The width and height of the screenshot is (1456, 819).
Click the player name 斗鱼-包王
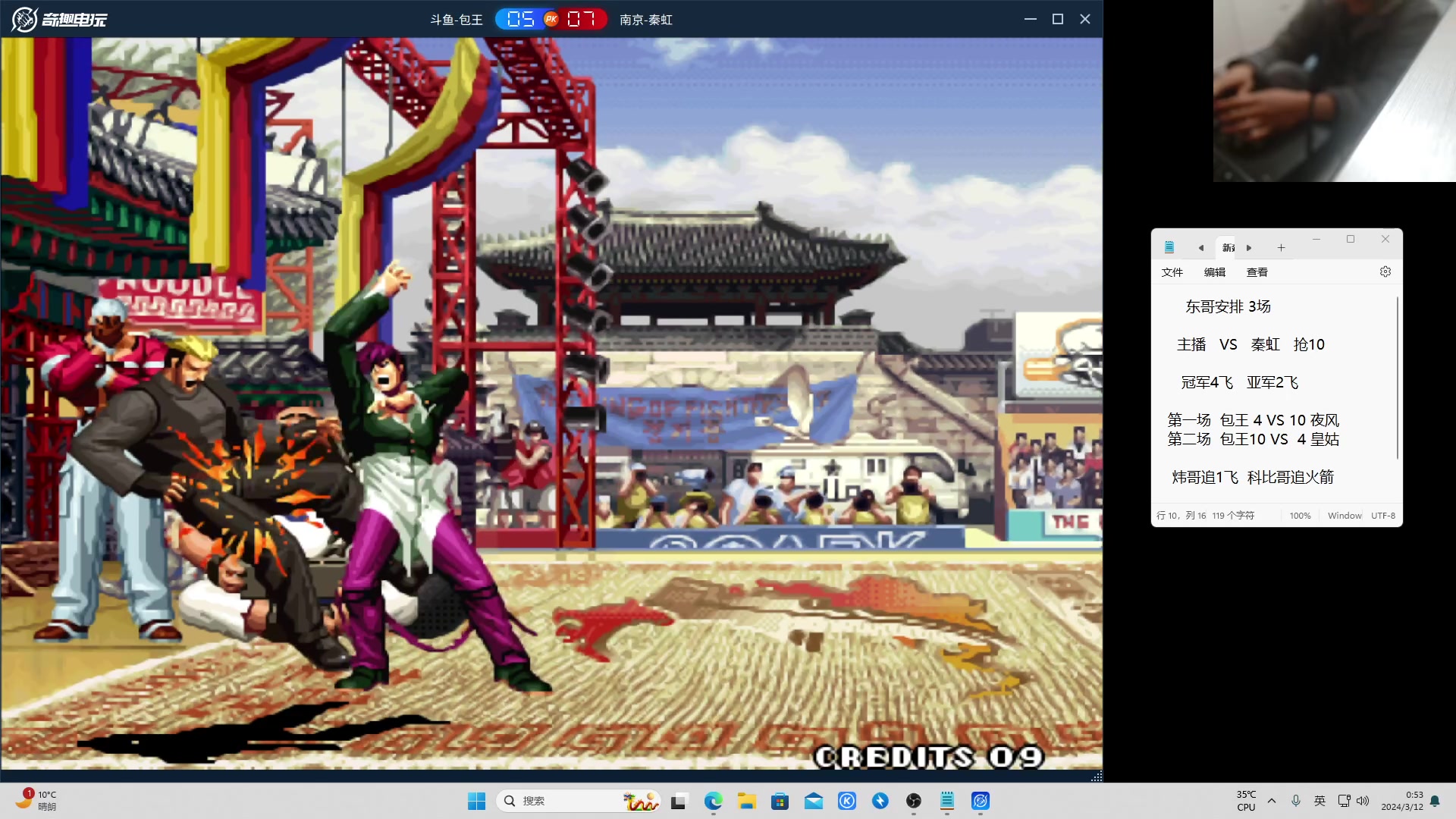[x=457, y=20]
